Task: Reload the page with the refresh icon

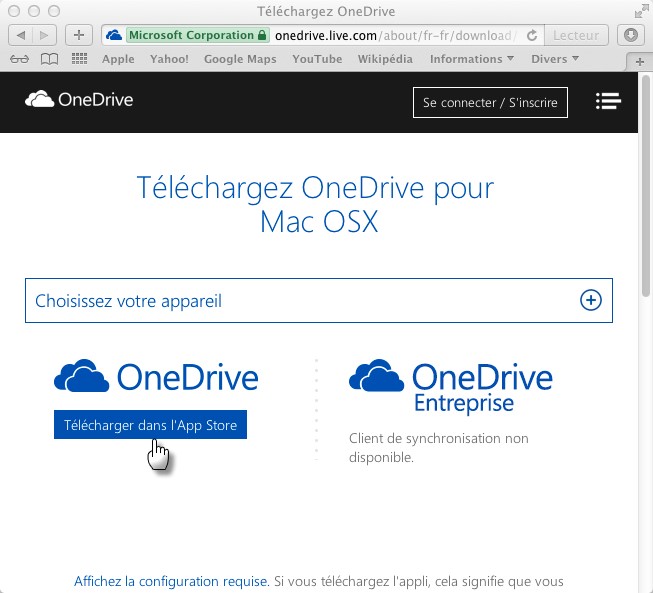Action: click(531, 35)
